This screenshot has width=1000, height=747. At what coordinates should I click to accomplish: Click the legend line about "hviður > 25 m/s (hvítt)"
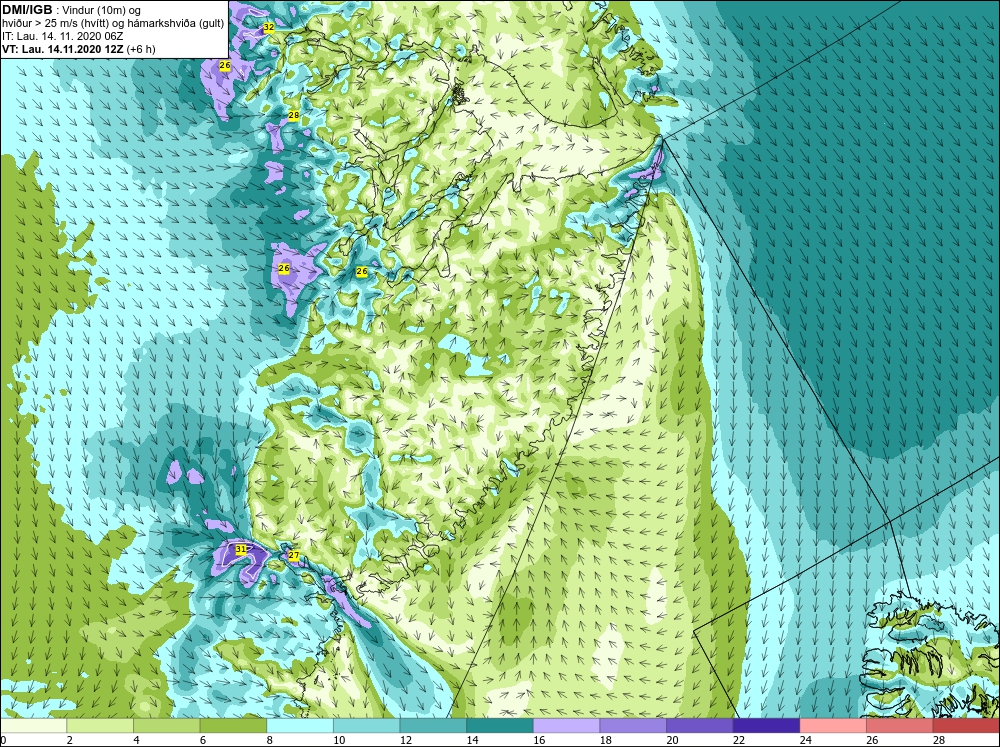point(113,24)
